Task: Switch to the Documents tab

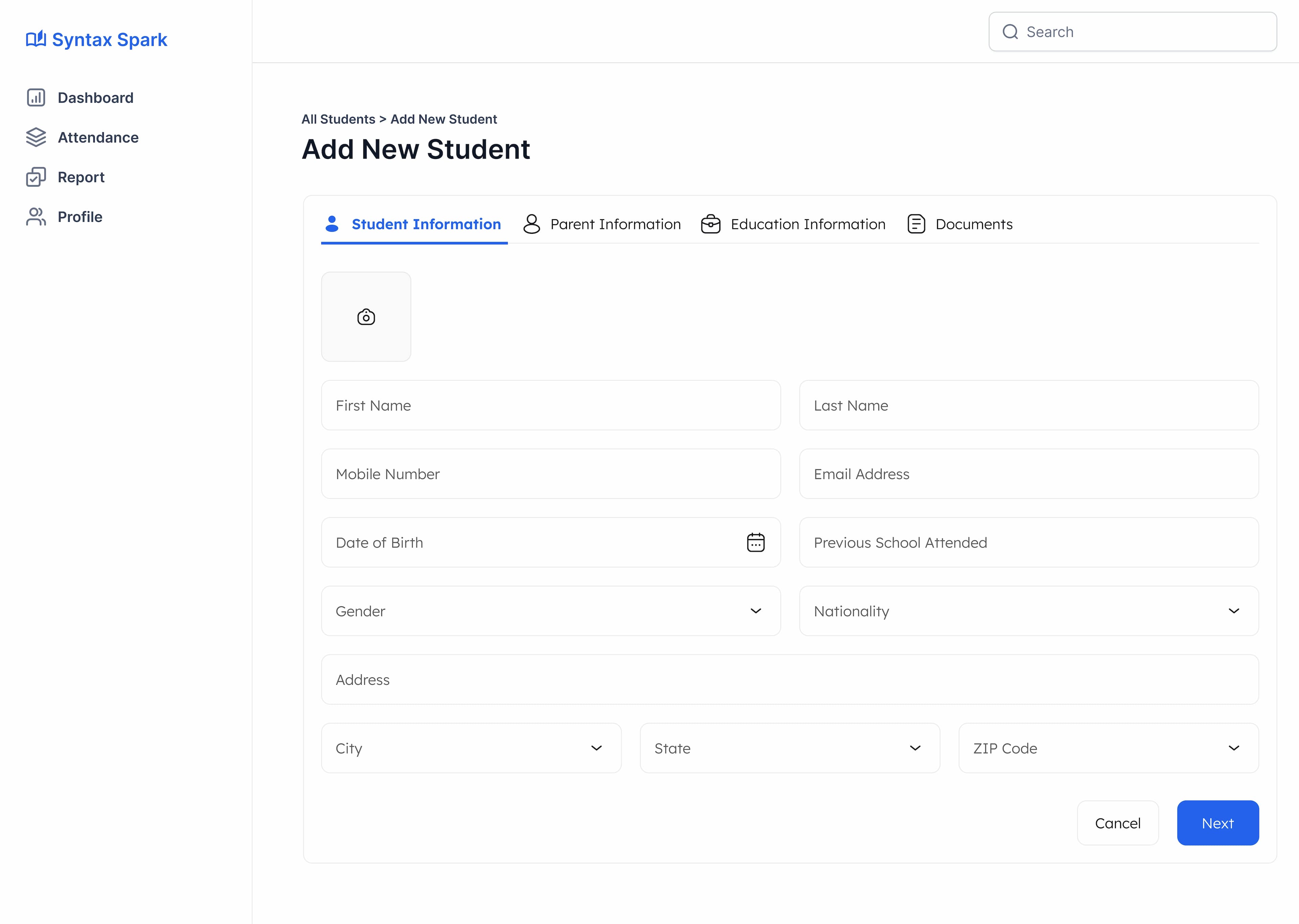Action: tap(959, 224)
